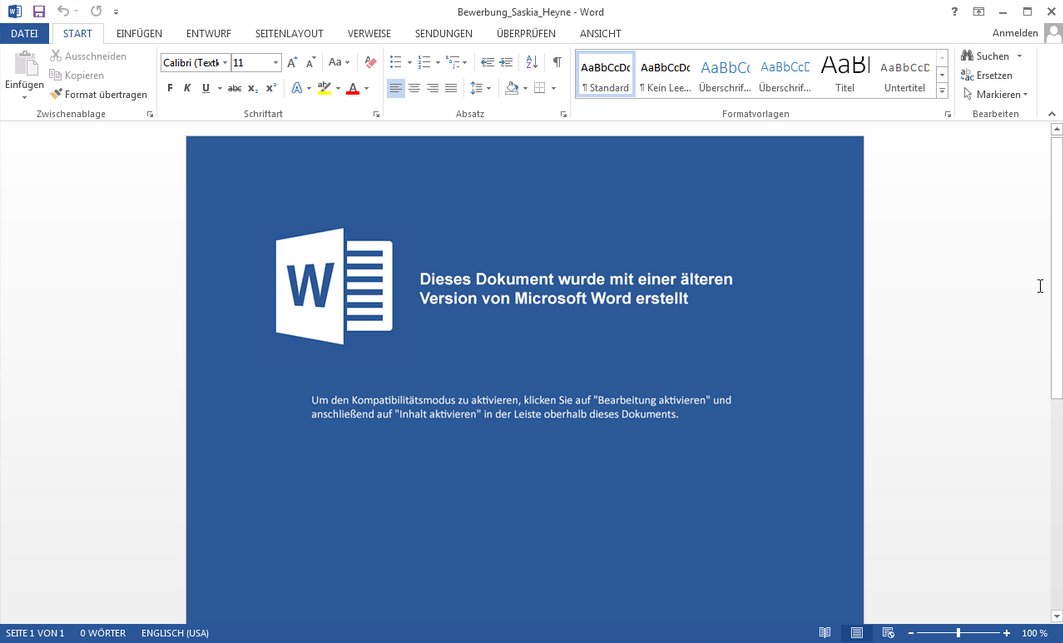Redo the last action

pyautogui.click(x=96, y=12)
